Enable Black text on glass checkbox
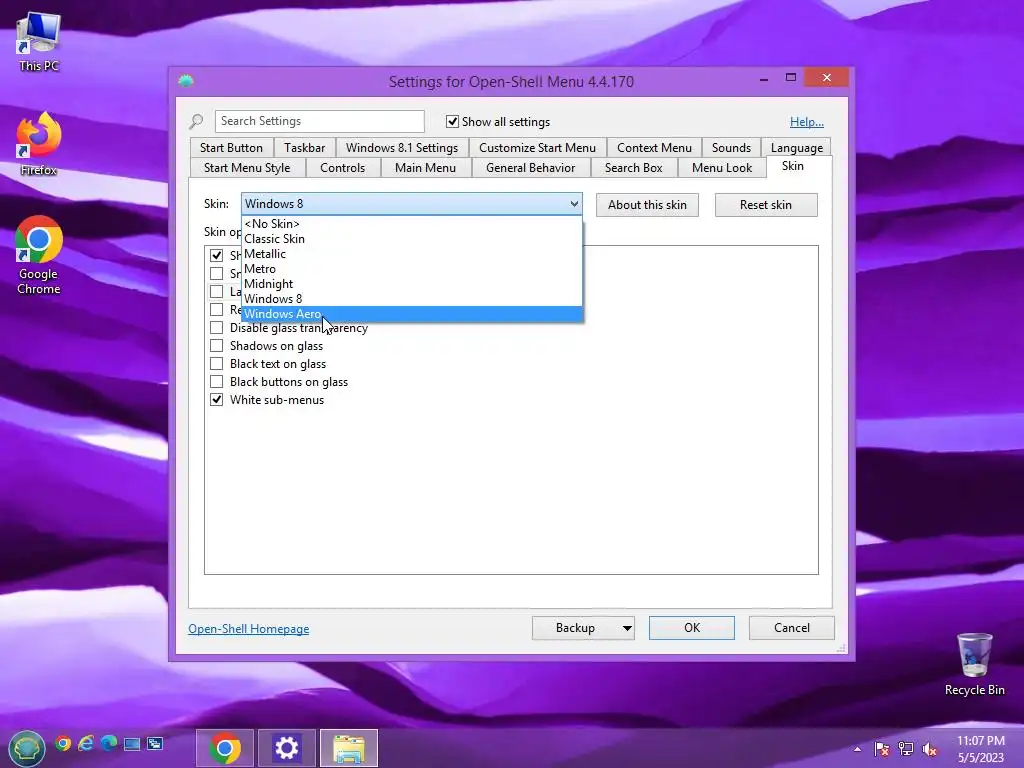The width and height of the screenshot is (1024, 768). pyautogui.click(x=216, y=364)
